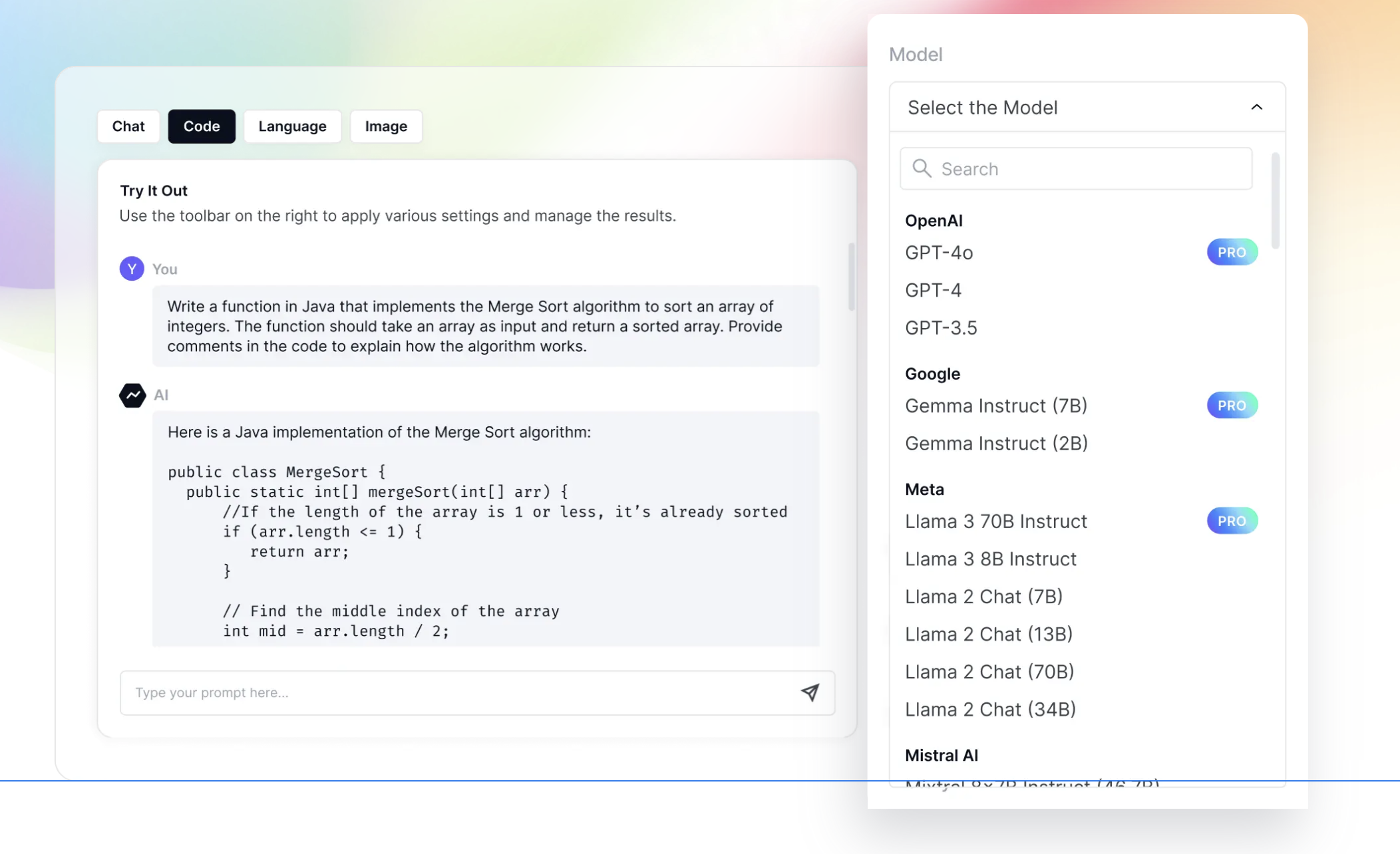The image size is (1400, 854).
Task: Switch to the Image tab
Action: [386, 126]
